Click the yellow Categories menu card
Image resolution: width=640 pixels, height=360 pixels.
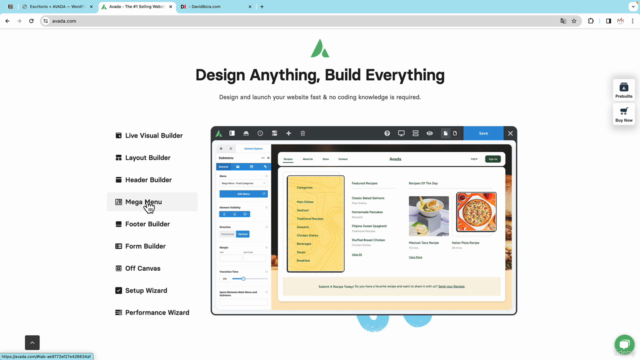[x=316, y=224]
